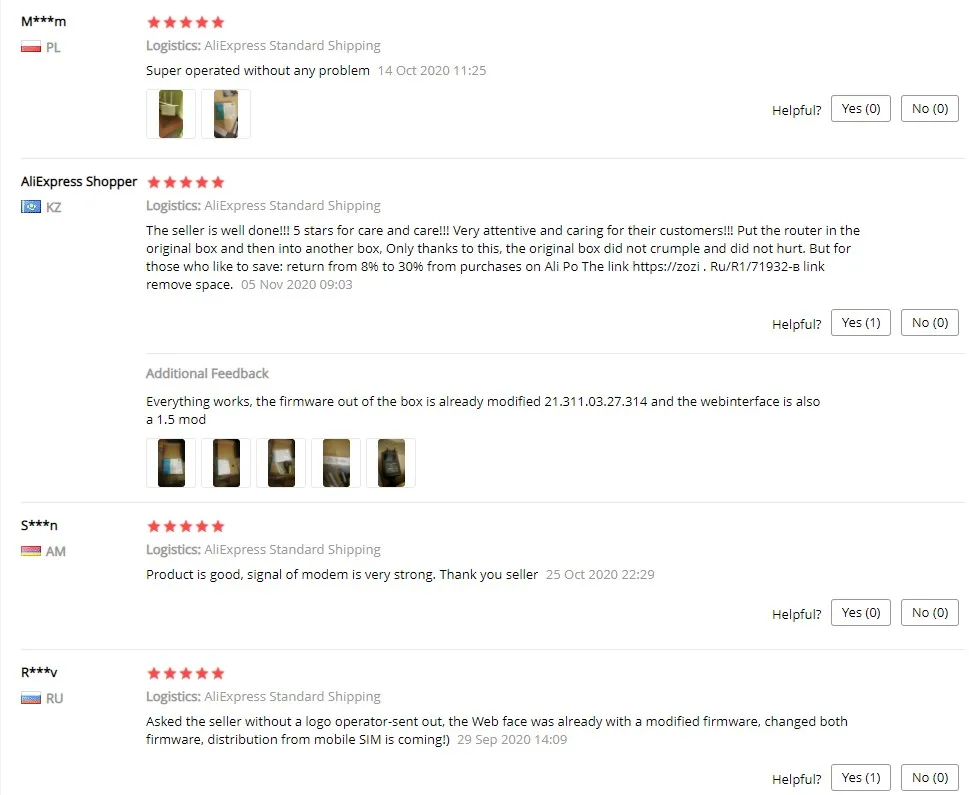
Task: View first photo in Additional Feedback section
Action: coord(171,463)
